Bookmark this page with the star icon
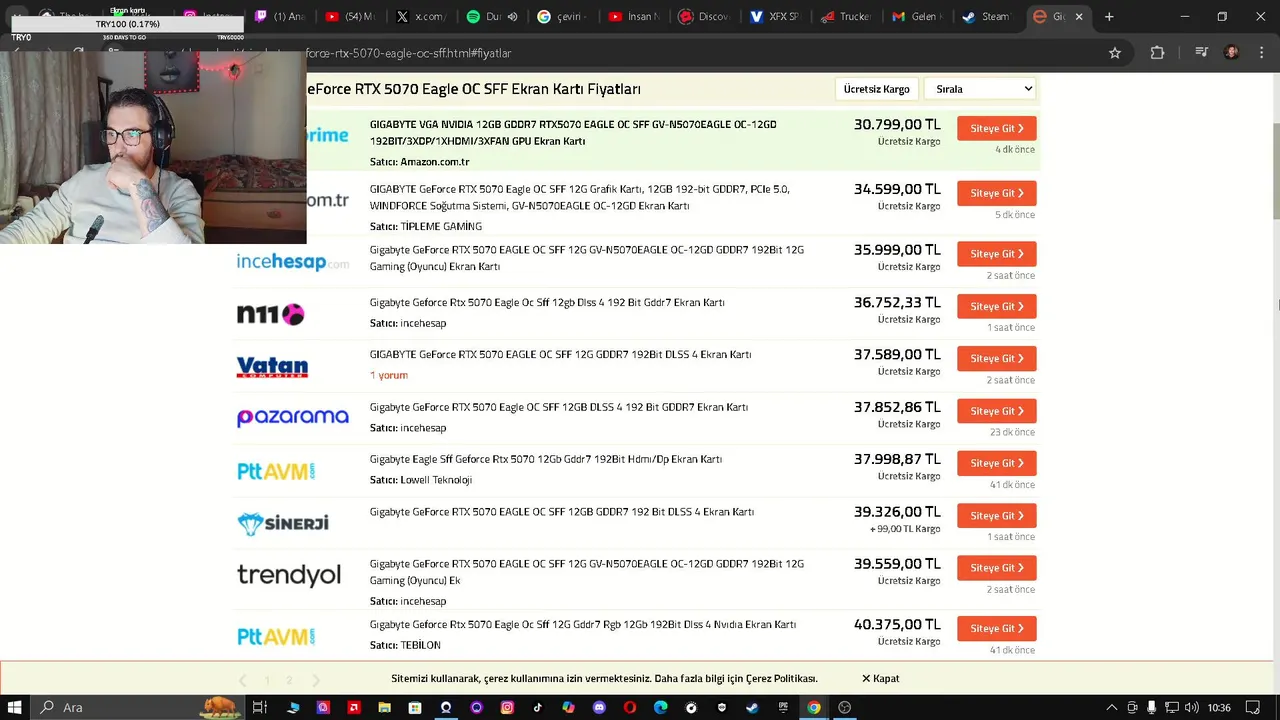 1115,53
